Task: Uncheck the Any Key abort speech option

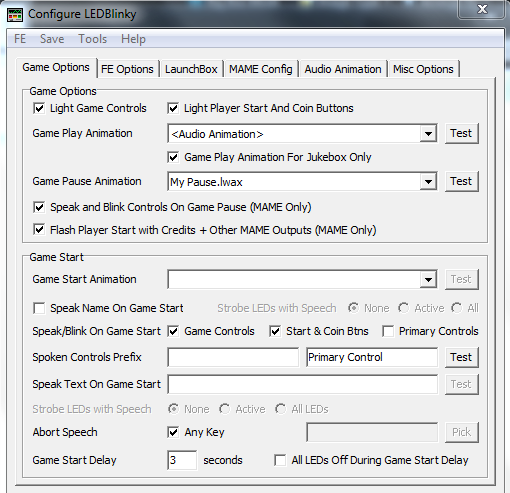Action: (173, 432)
